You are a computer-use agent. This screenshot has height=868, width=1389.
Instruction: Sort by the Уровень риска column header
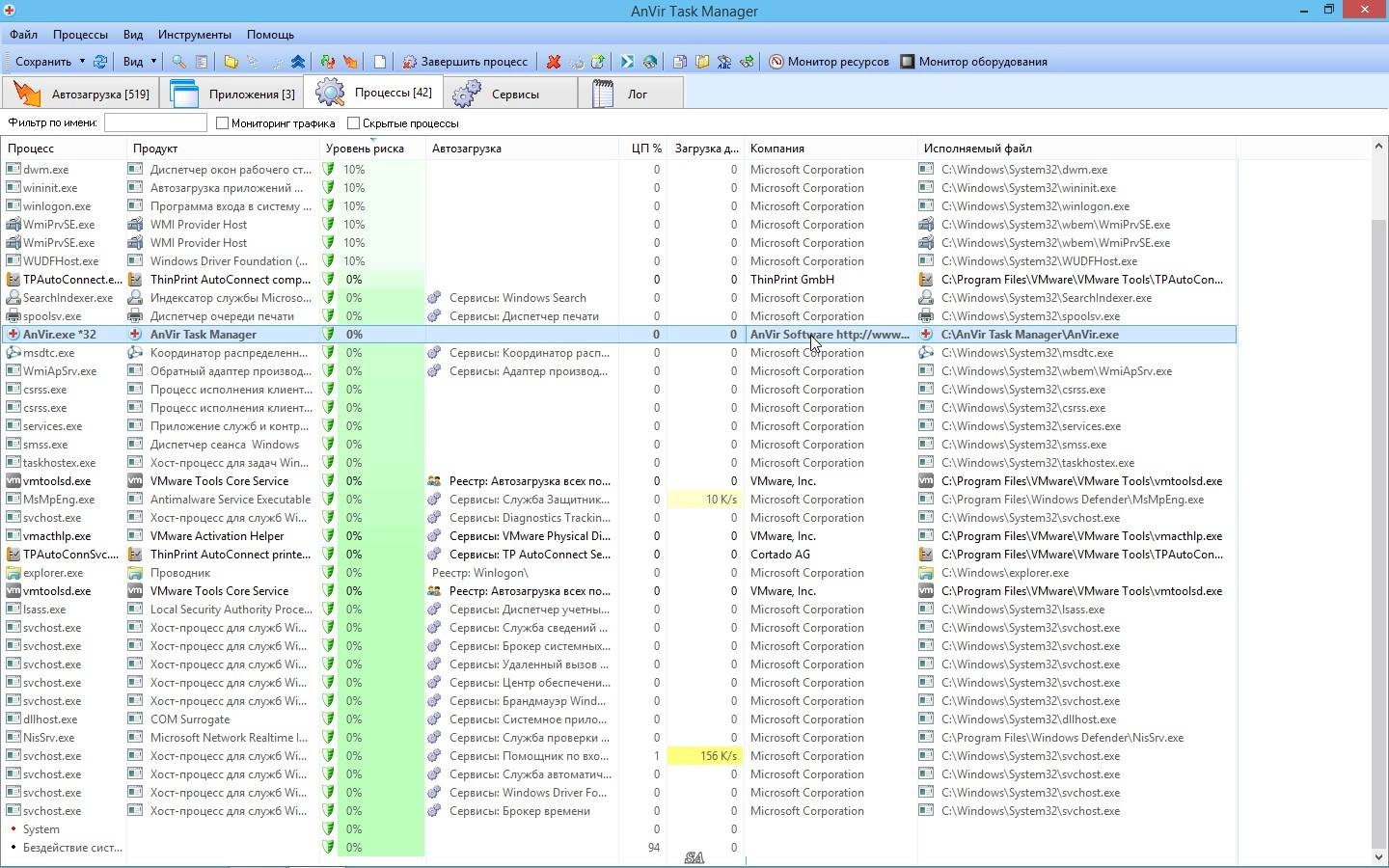coord(372,148)
